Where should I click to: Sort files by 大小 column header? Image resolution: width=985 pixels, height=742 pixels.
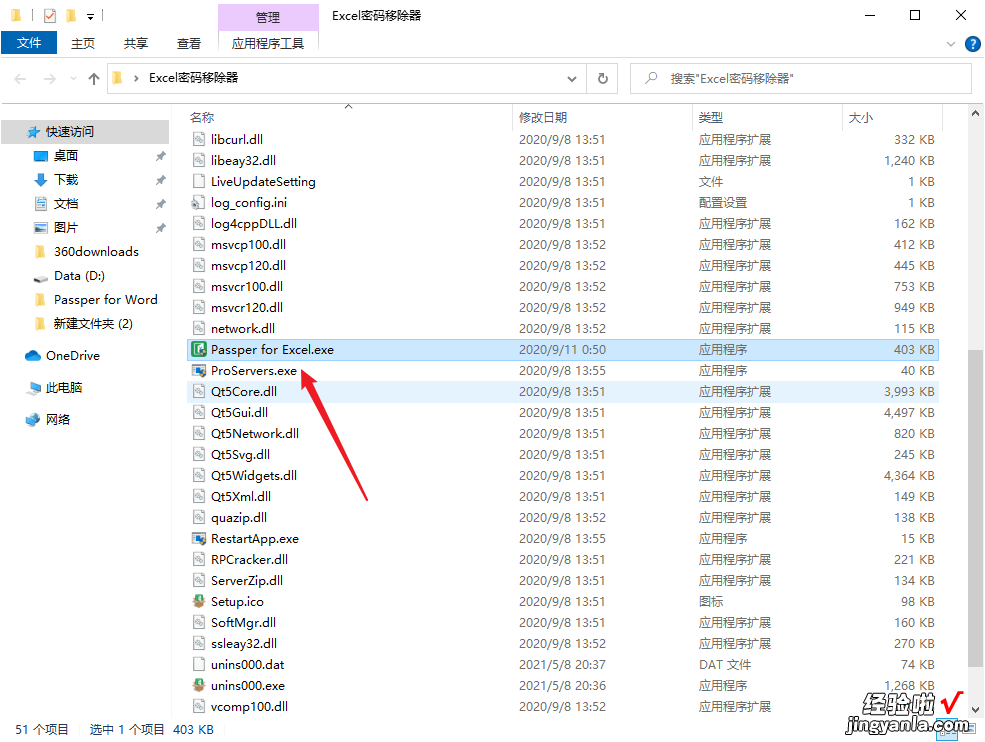coord(893,117)
